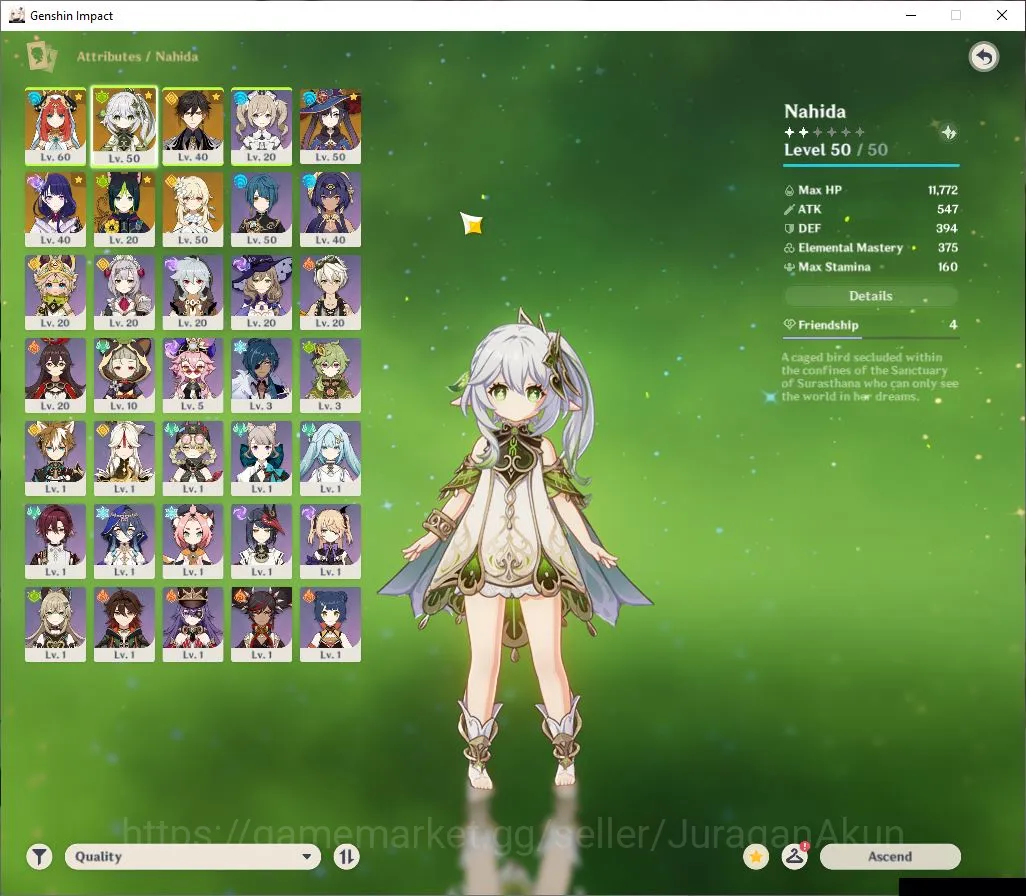Pick Tighnari Lv. 20 card
Image resolution: width=1026 pixels, height=896 pixels.
point(124,209)
